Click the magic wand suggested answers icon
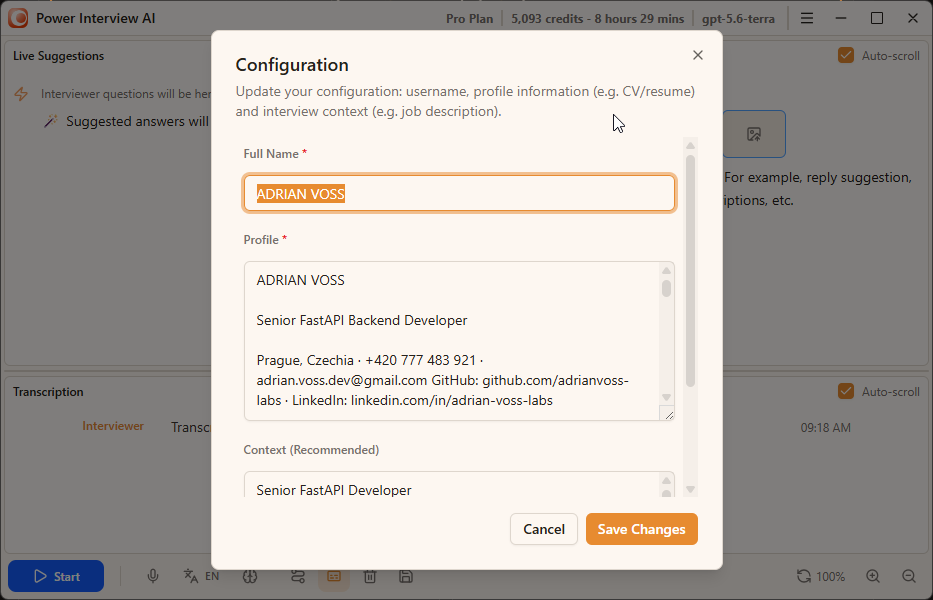 [x=51, y=121]
